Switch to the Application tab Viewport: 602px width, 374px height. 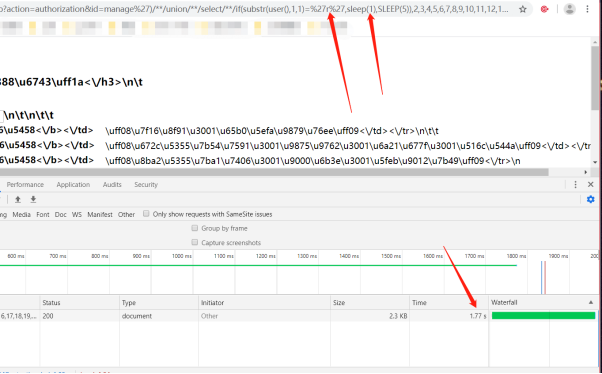tap(73, 185)
